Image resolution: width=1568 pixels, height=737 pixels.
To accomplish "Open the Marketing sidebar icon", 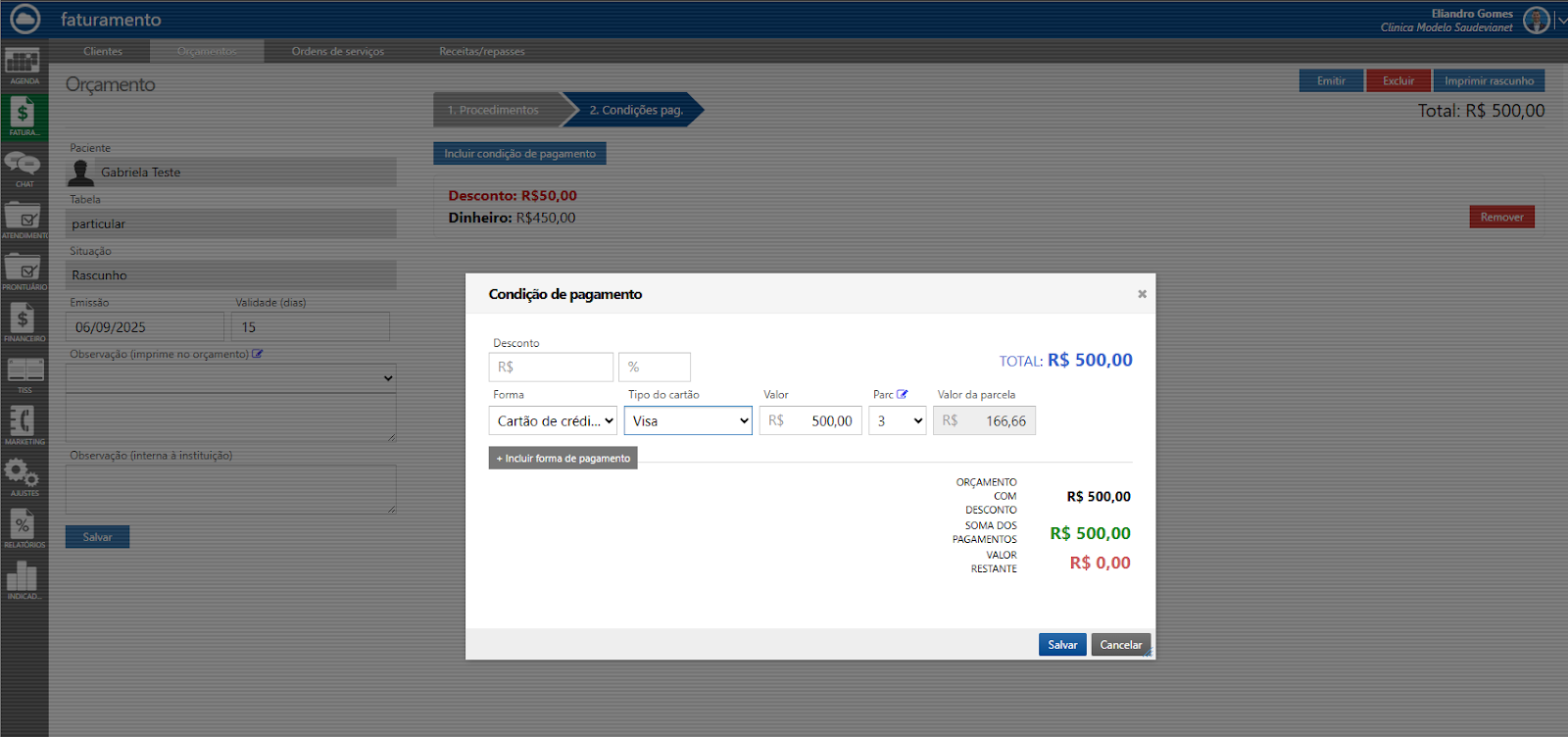I will click(24, 426).
